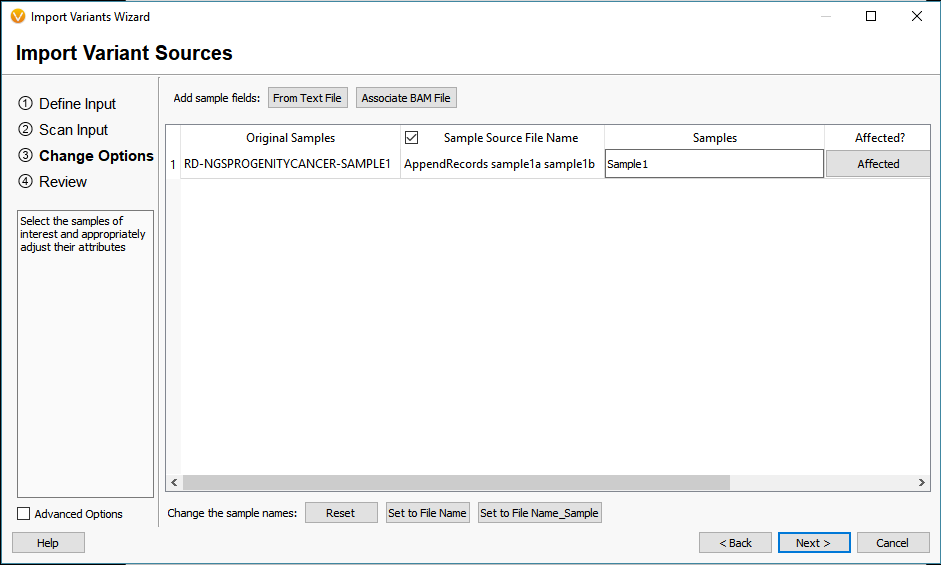This screenshot has height=565, width=941.
Task: Select the Scan Input step
Action: coord(63,130)
